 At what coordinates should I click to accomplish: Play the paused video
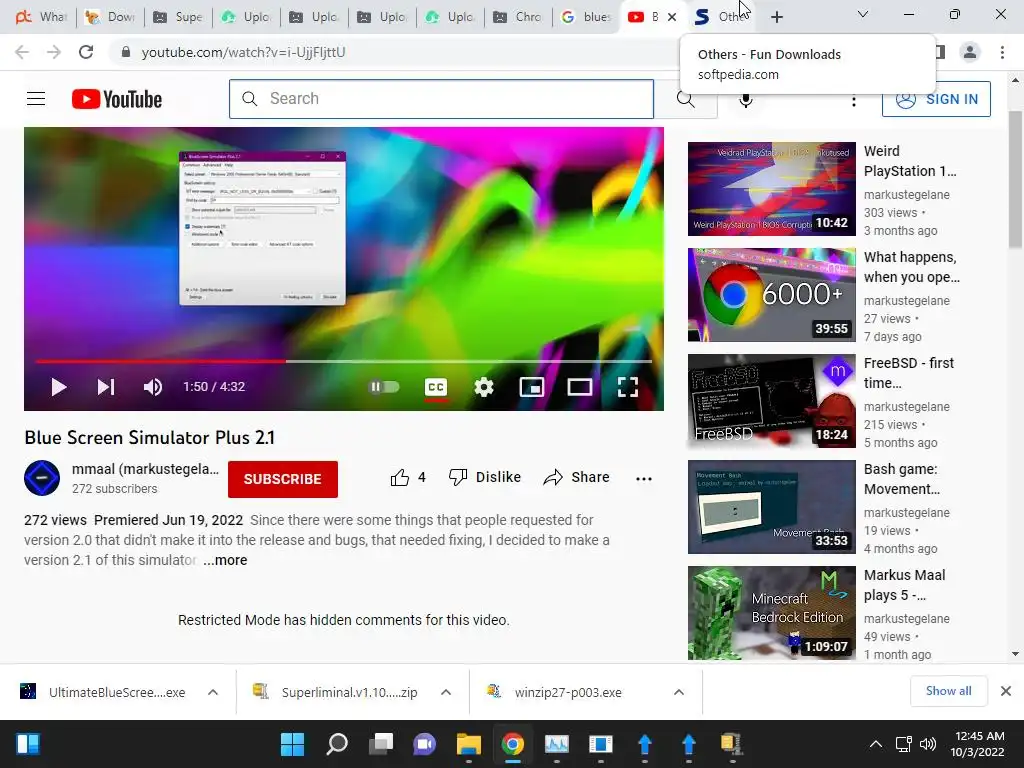[x=59, y=387]
